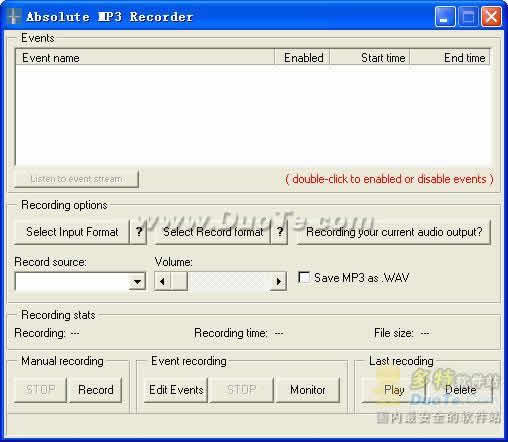Image resolution: width=508 pixels, height=442 pixels.
Task: Click the Enabled column header
Action: coord(302,58)
